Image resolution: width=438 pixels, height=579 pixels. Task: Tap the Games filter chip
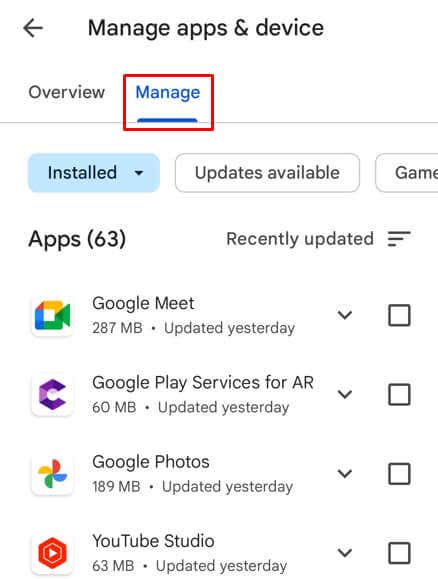coord(407,173)
